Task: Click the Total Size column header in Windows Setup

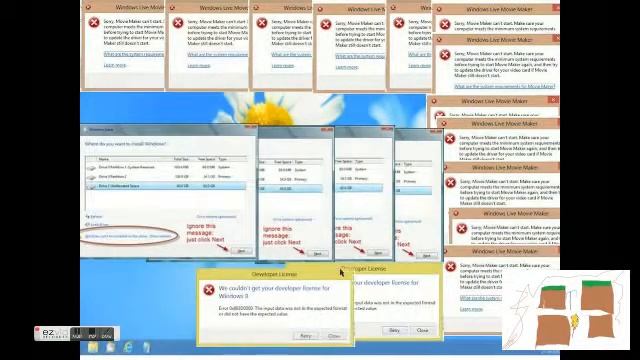Action: pos(181,159)
